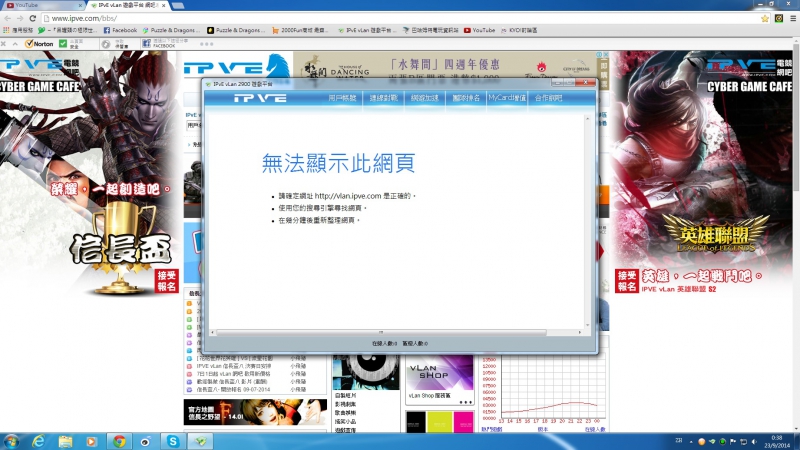Click the horizontal scrollbar in the IPvE window
The width and height of the screenshot is (800, 450).
tap(381, 333)
